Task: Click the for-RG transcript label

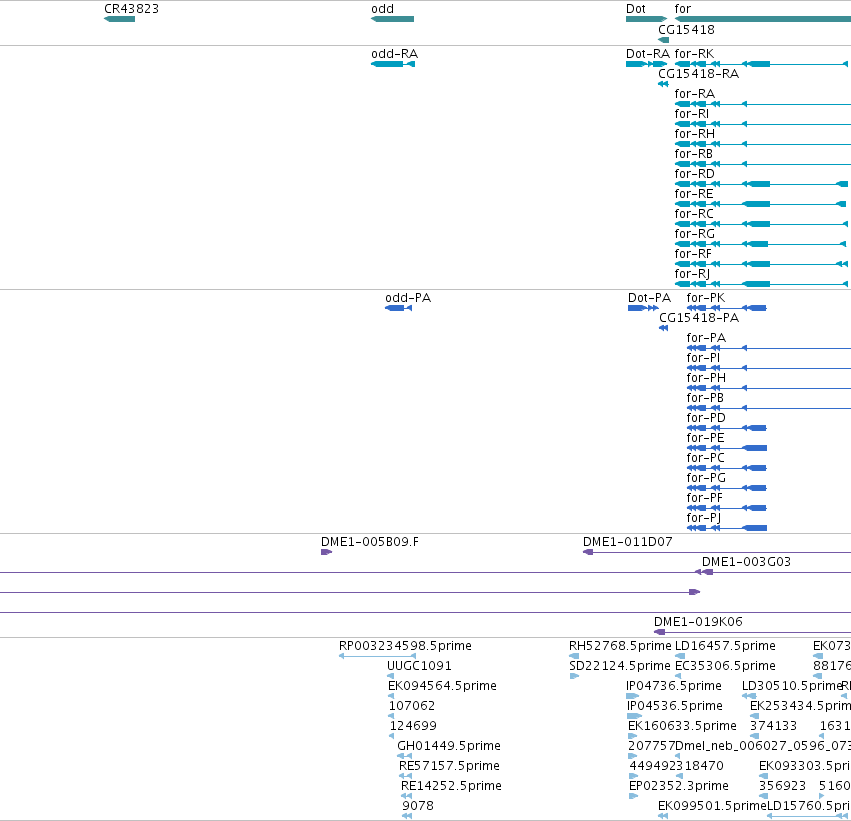Action: (x=695, y=234)
